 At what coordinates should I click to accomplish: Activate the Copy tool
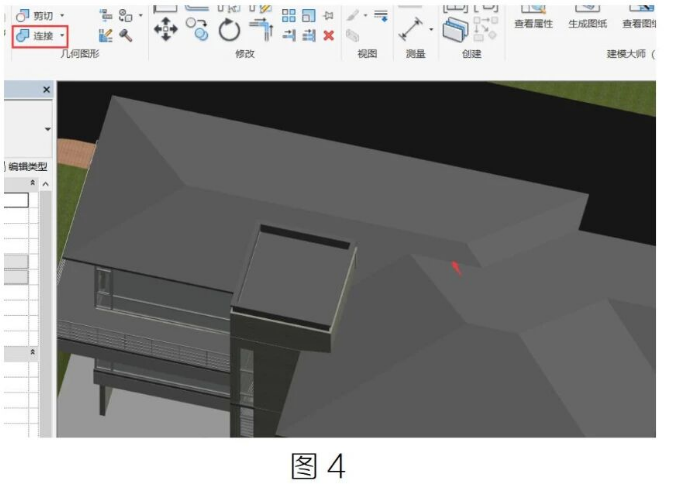197,29
